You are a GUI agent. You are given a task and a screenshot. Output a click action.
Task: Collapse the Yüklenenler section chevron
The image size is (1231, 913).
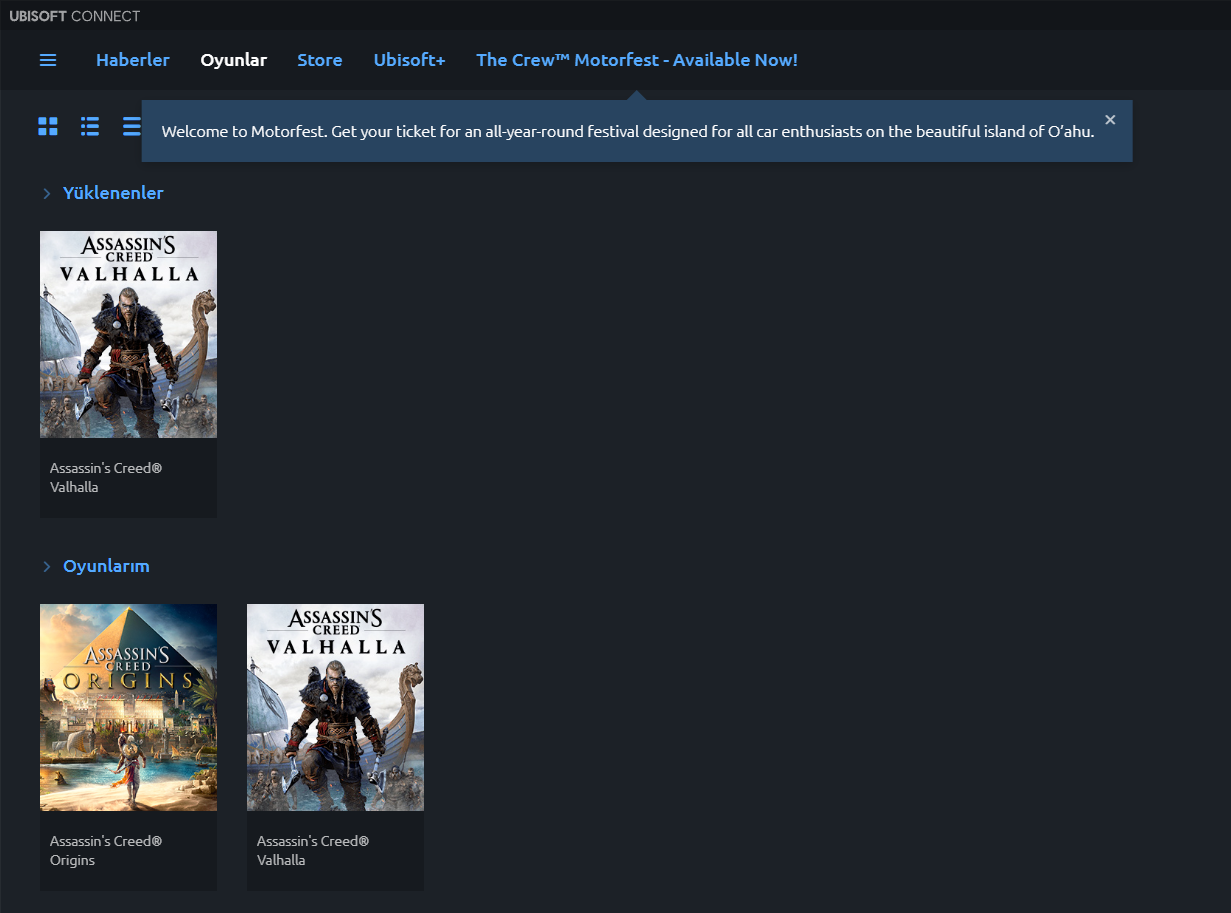(x=47, y=193)
